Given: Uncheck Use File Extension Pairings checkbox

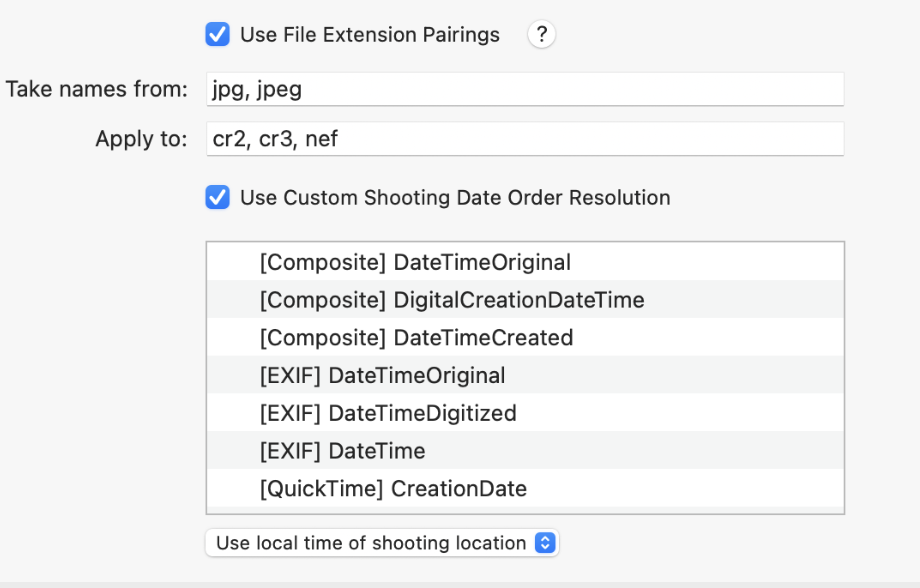Looking at the screenshot, I should 217,35.
